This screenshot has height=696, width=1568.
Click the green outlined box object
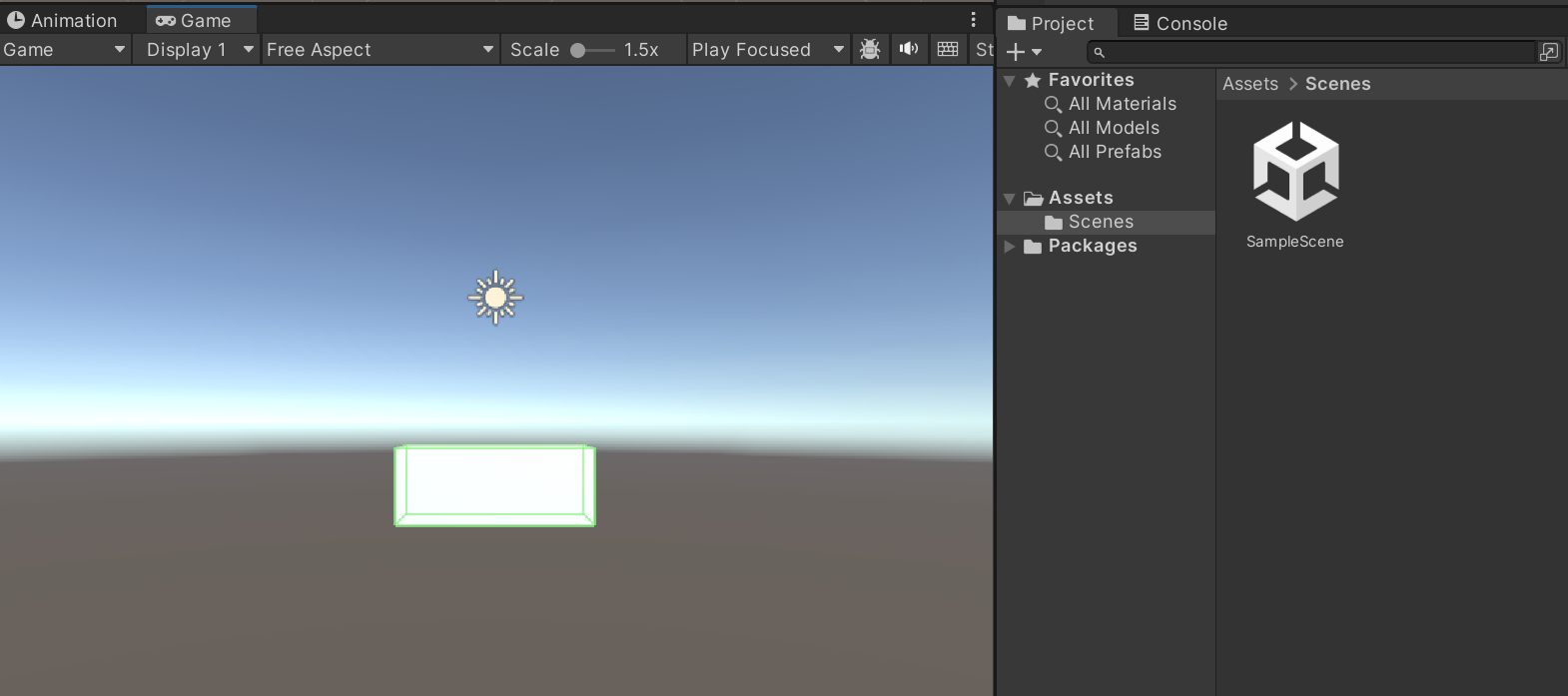(x=495, y=485)
